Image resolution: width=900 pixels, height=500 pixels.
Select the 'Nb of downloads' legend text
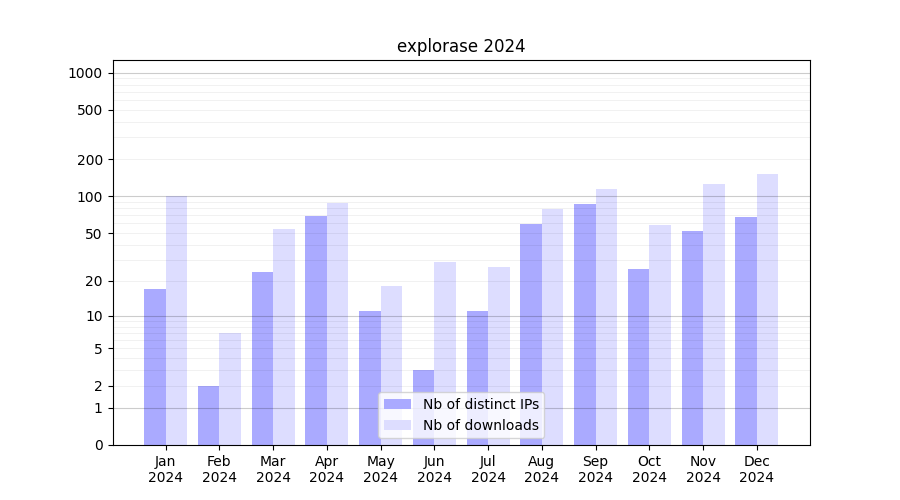(480, 425)
